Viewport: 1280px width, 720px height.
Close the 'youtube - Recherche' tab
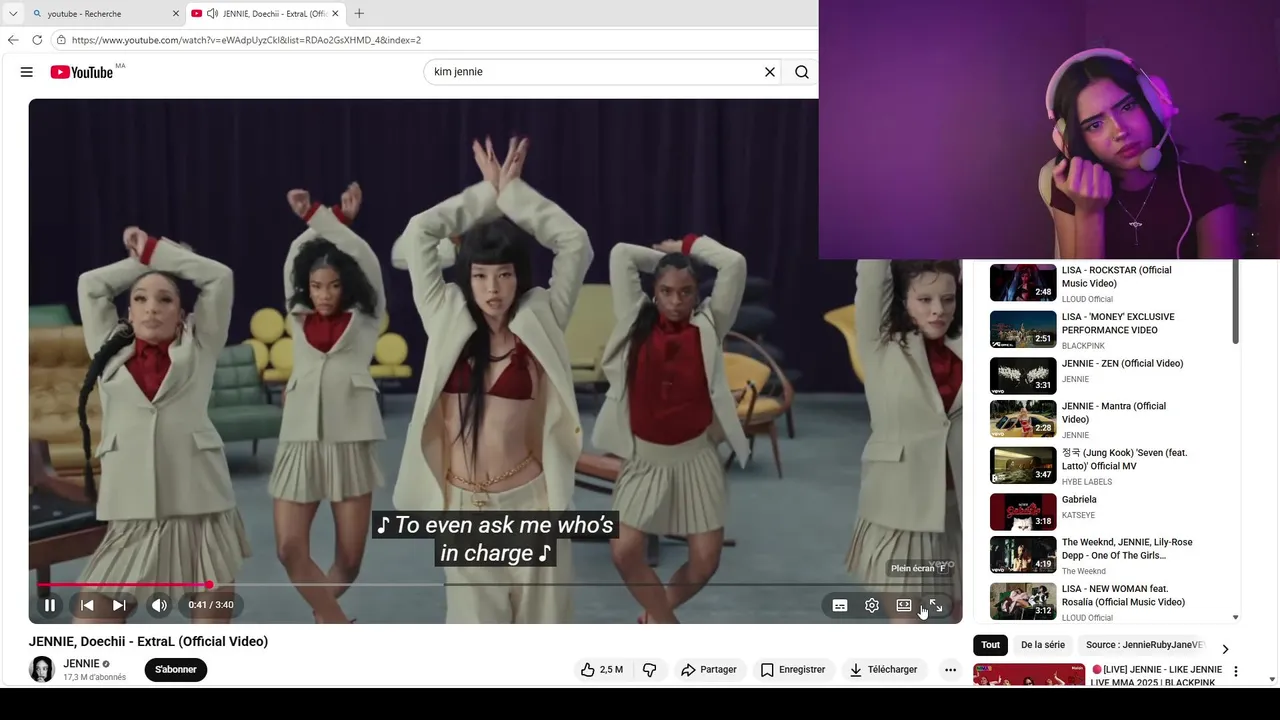(176, 14)
